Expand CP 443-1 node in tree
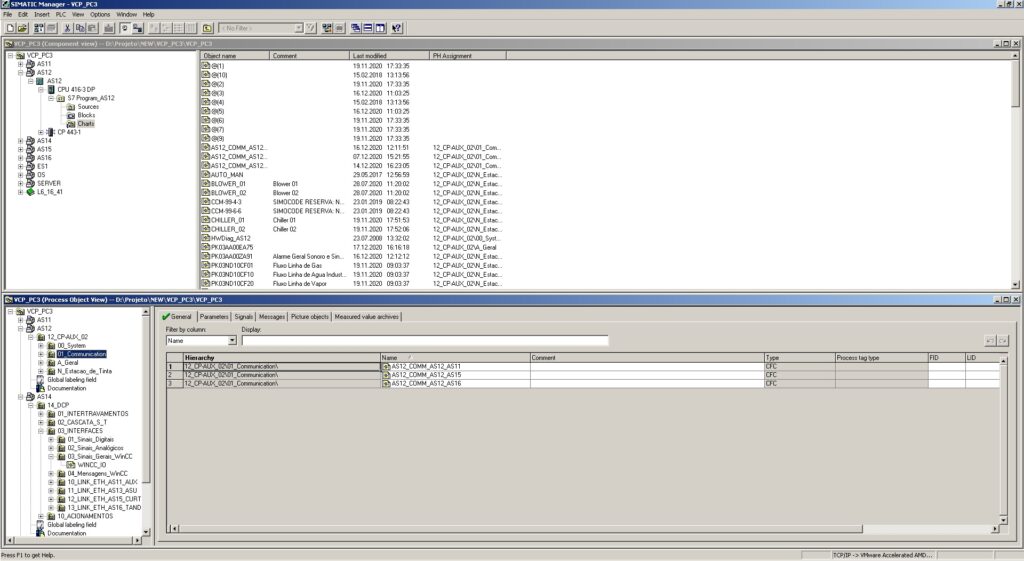 pos(40,132)
